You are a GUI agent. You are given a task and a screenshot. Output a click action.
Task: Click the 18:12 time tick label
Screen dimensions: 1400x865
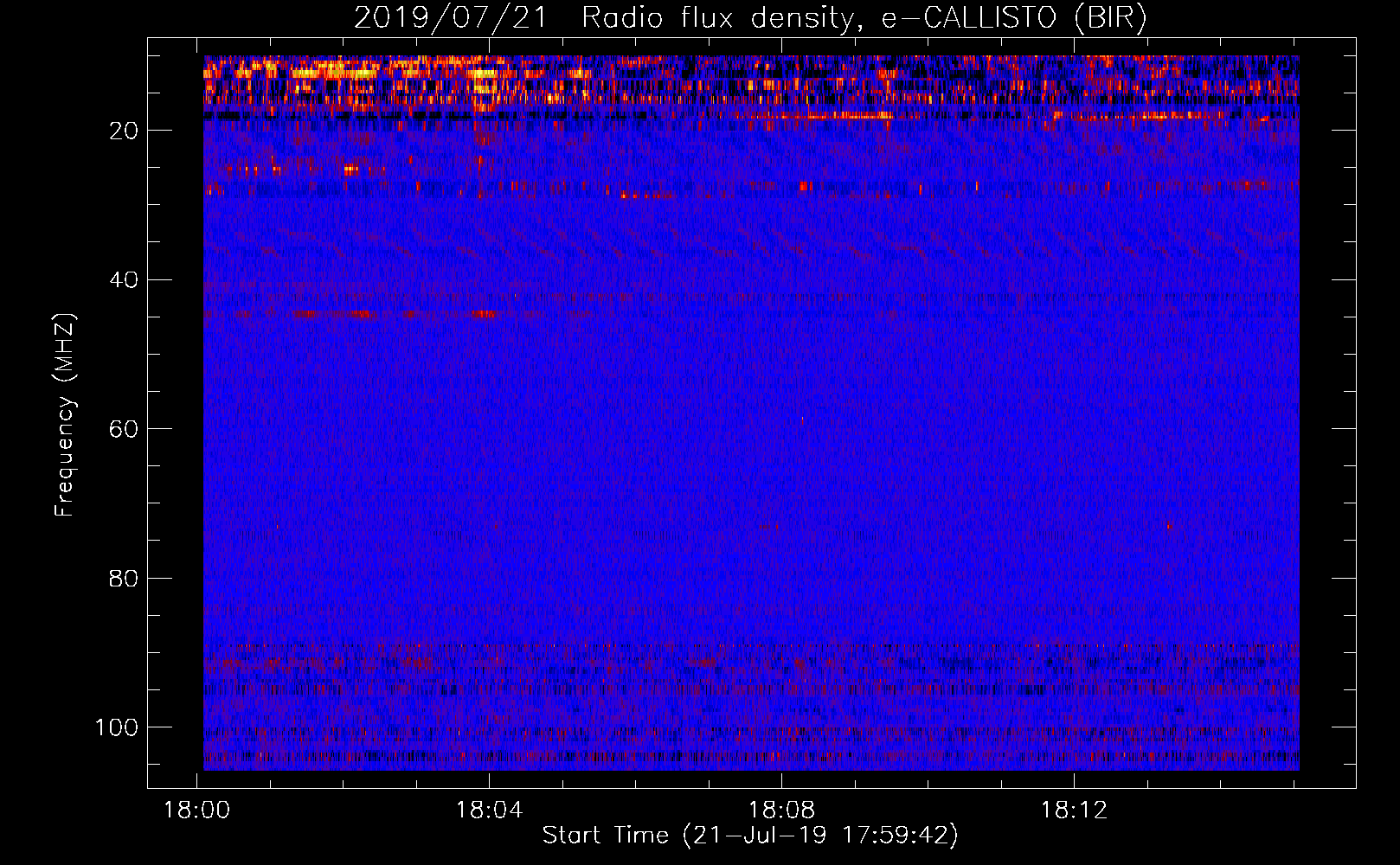pyautogui.click(x=1074, y=811)
